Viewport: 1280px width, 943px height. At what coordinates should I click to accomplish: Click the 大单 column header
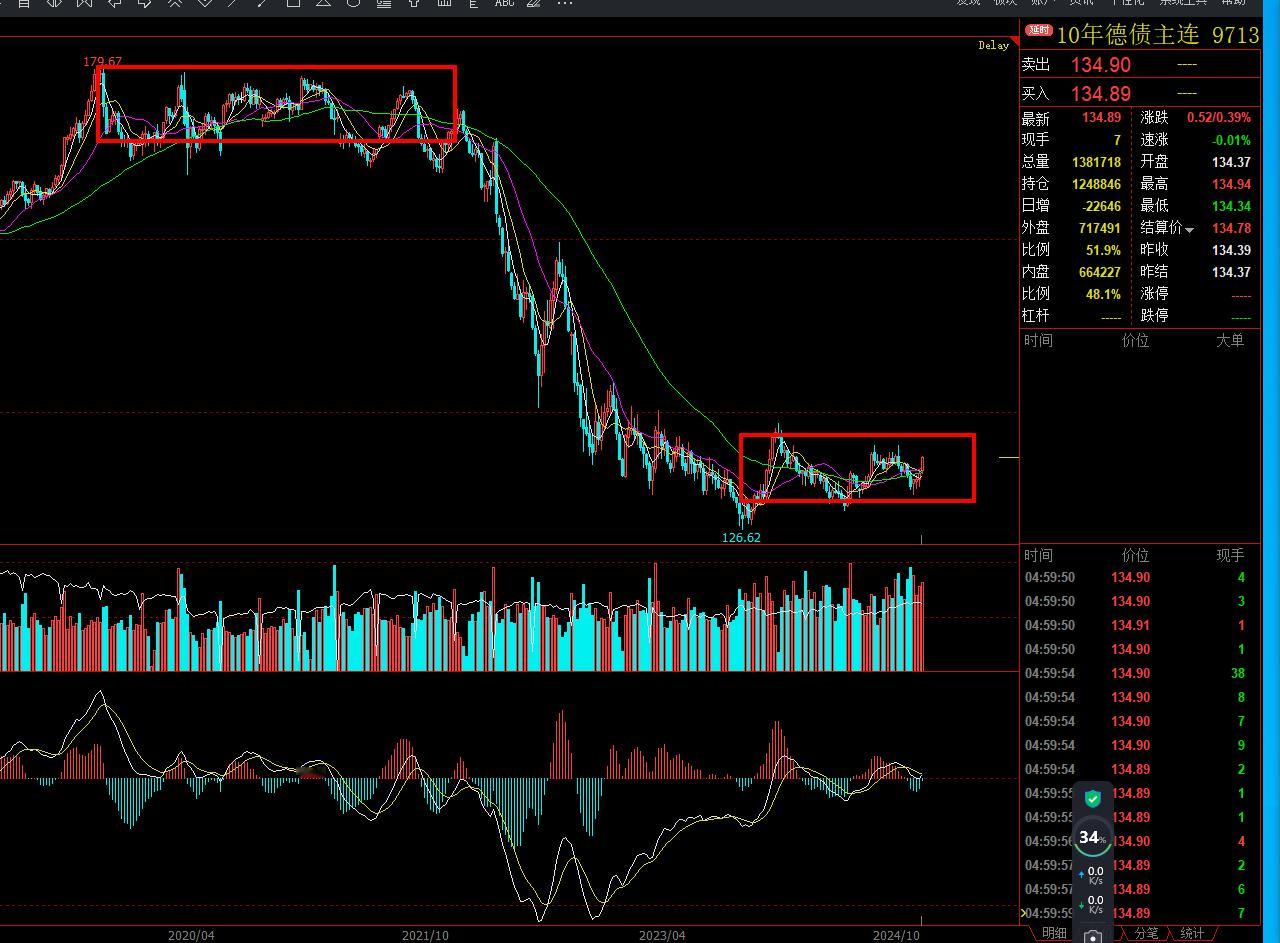click(1230, 340)
